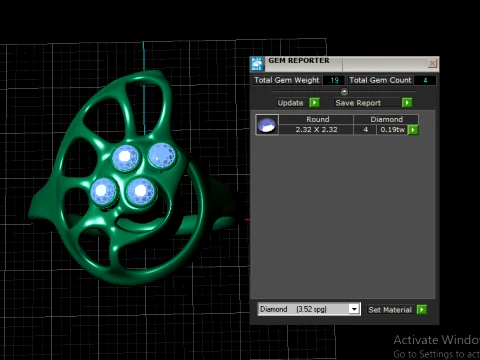Close the Gem Reporter panel
Screen dimensions: 480x360
[x=432, y=63]
